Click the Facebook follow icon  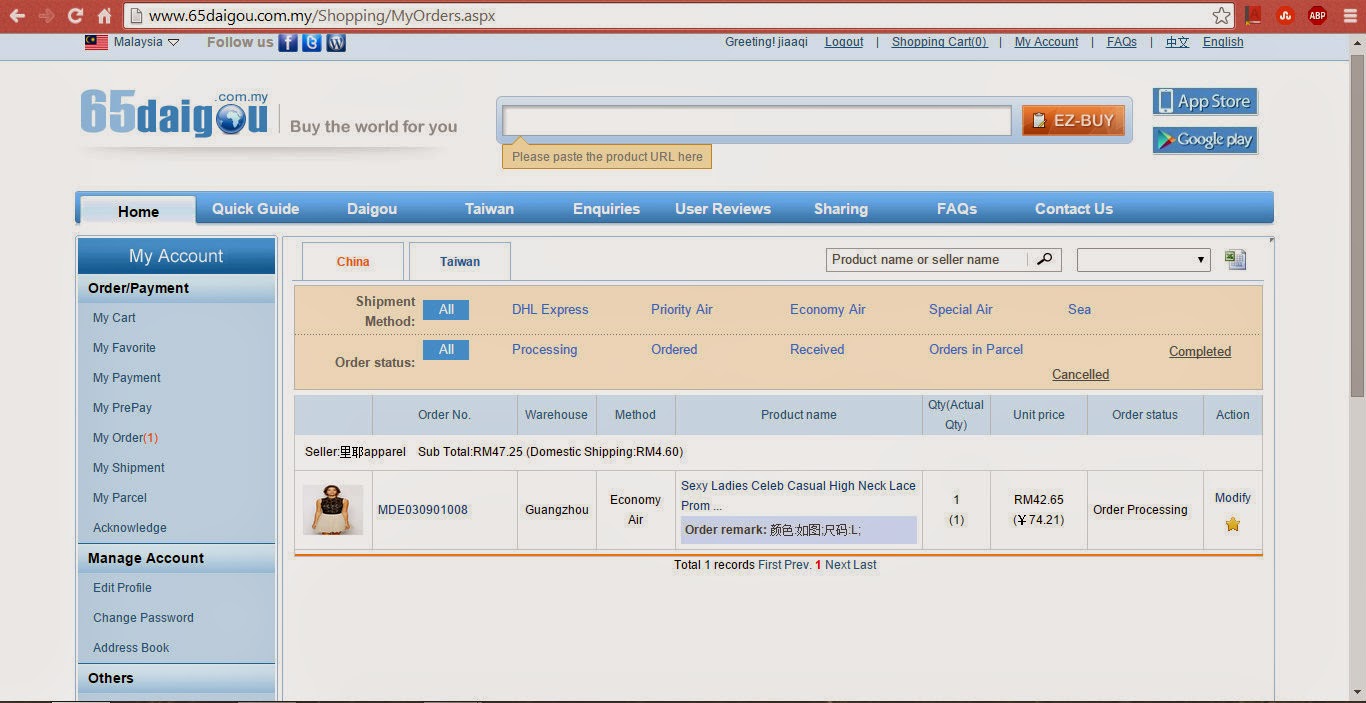[288, 42]
